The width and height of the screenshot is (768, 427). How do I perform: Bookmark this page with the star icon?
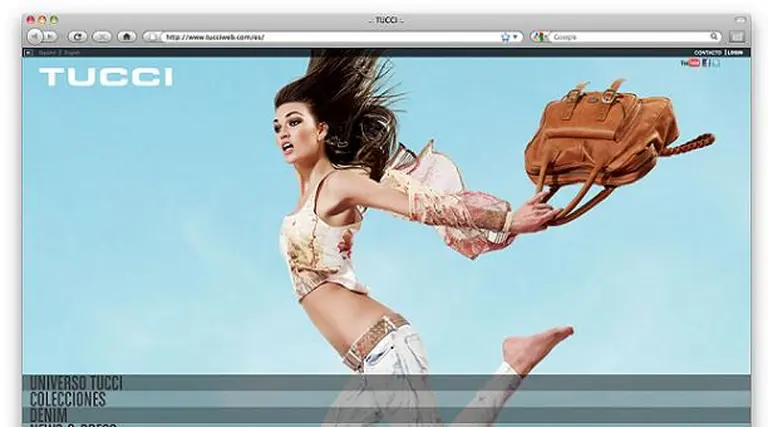point(505,37)
